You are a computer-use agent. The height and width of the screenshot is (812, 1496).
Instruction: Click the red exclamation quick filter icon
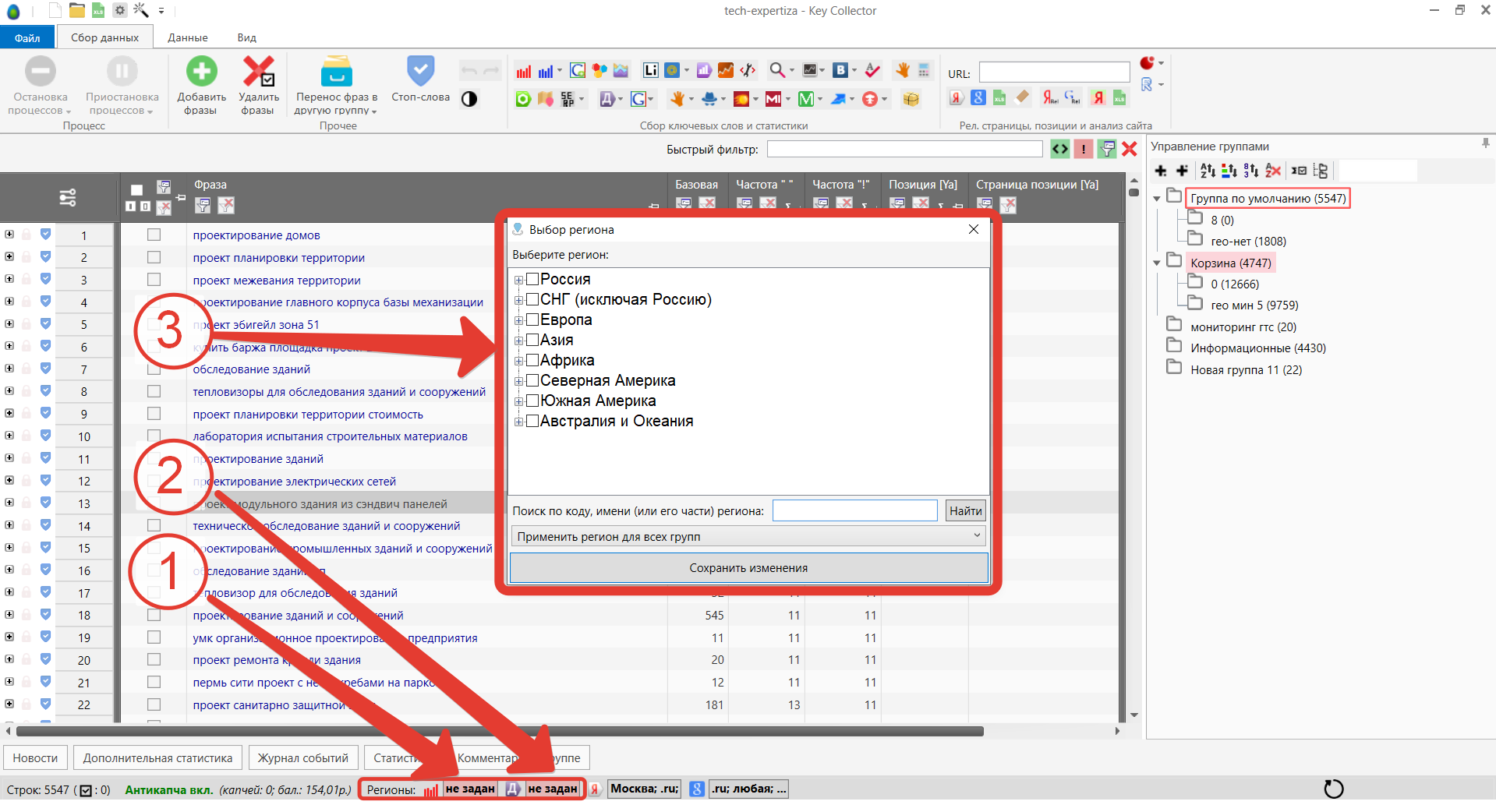[x=1084, y=149]
